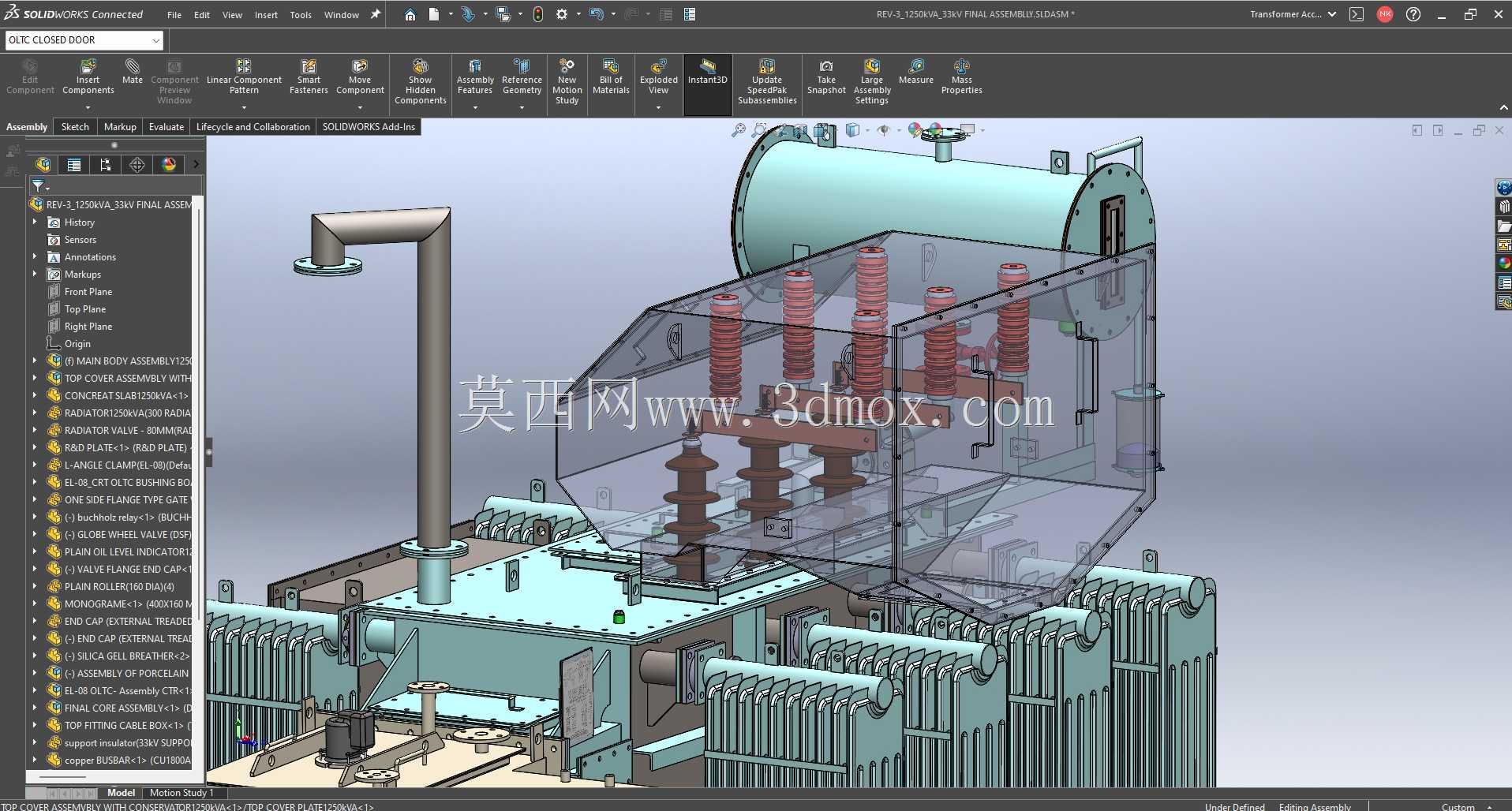This screenshot has height=811, width=1512.
Task: Expand the MAIN BODY ASSEMBLY node
Action: click(x=35, y=361)
